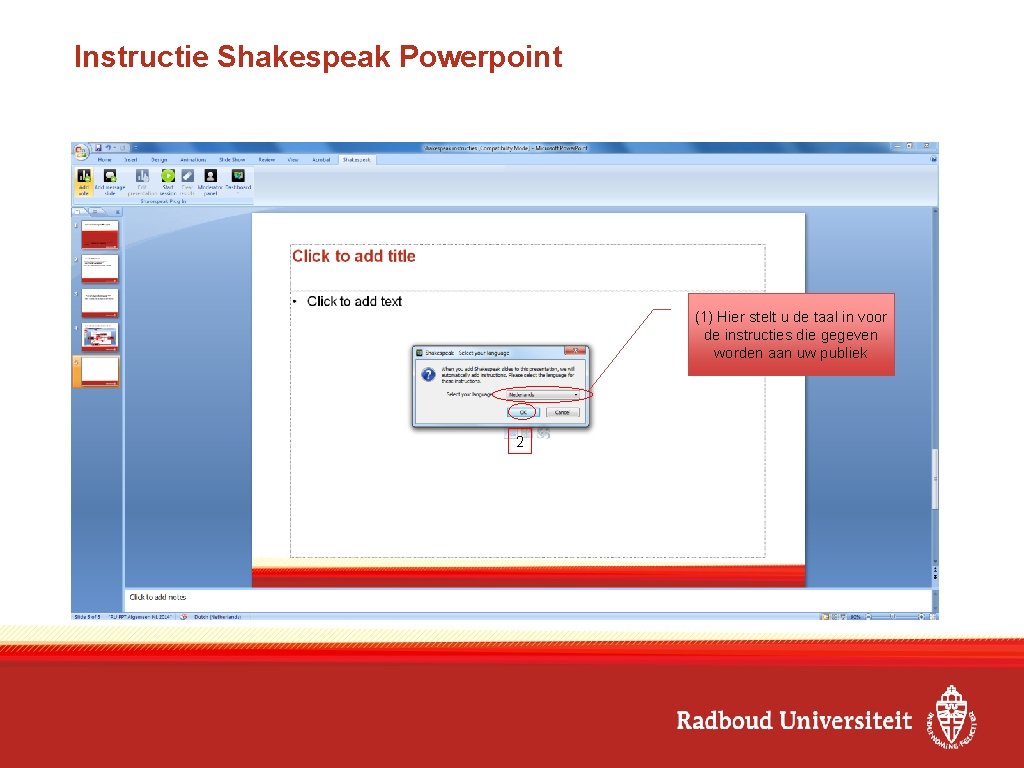The height and width of the screenshot is (768, 1024).
Task: Open the Slide Show ribbon tab
Action: pyautogui.click(x=232, y=159)
